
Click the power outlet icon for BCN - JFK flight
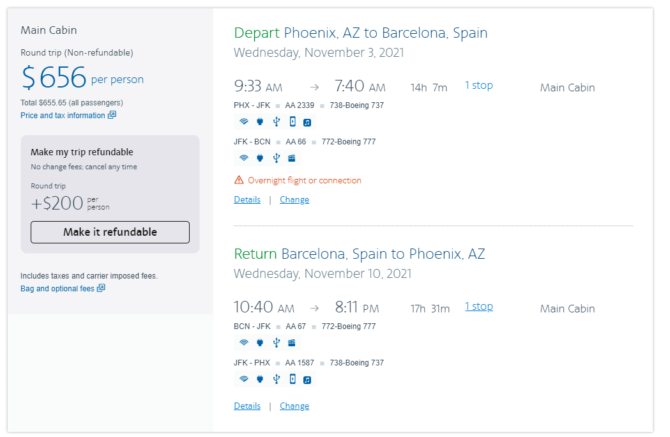260,343
